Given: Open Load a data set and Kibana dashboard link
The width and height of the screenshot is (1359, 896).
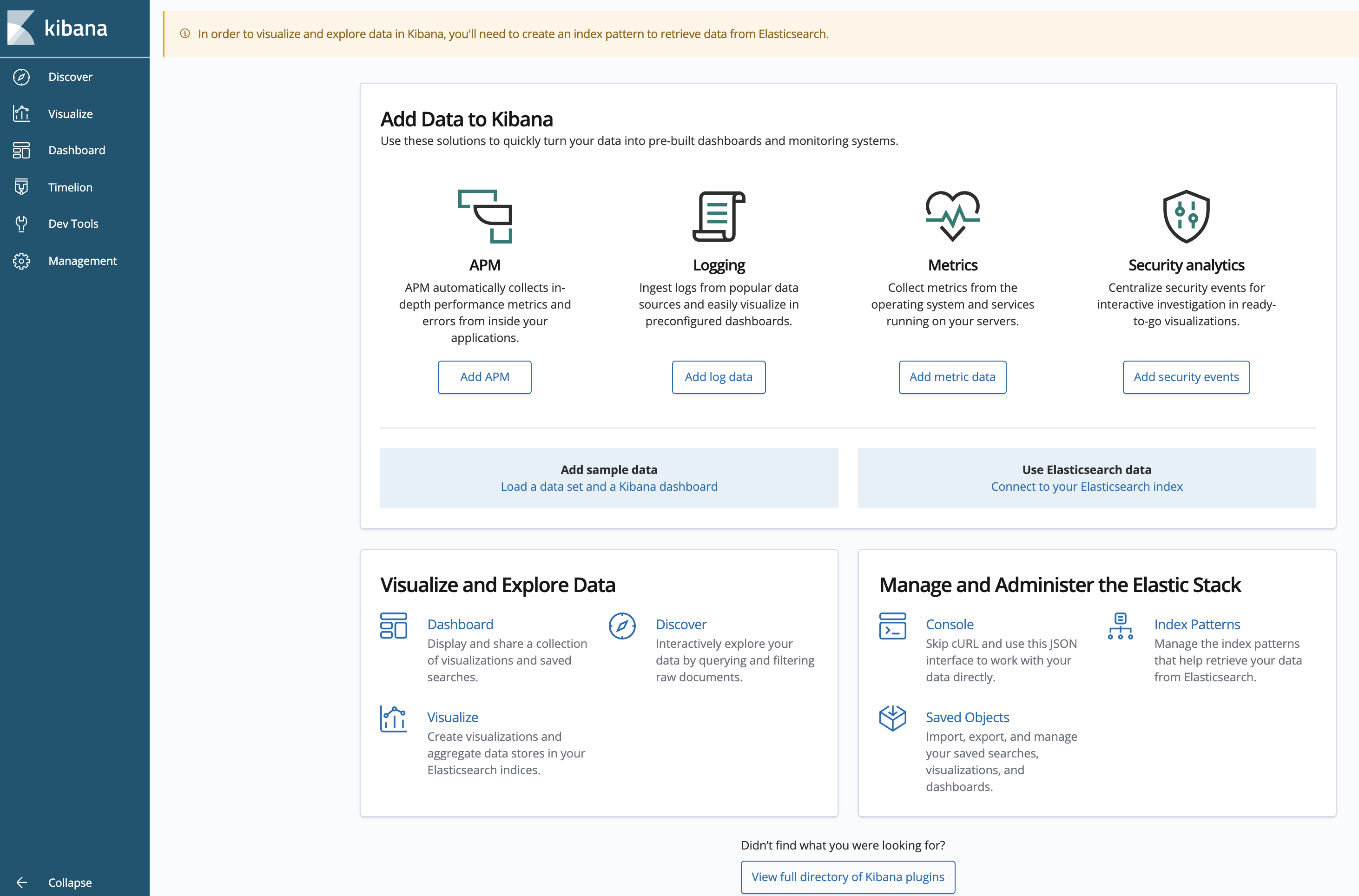Looking at the screenshot, I should click(609, 486).
